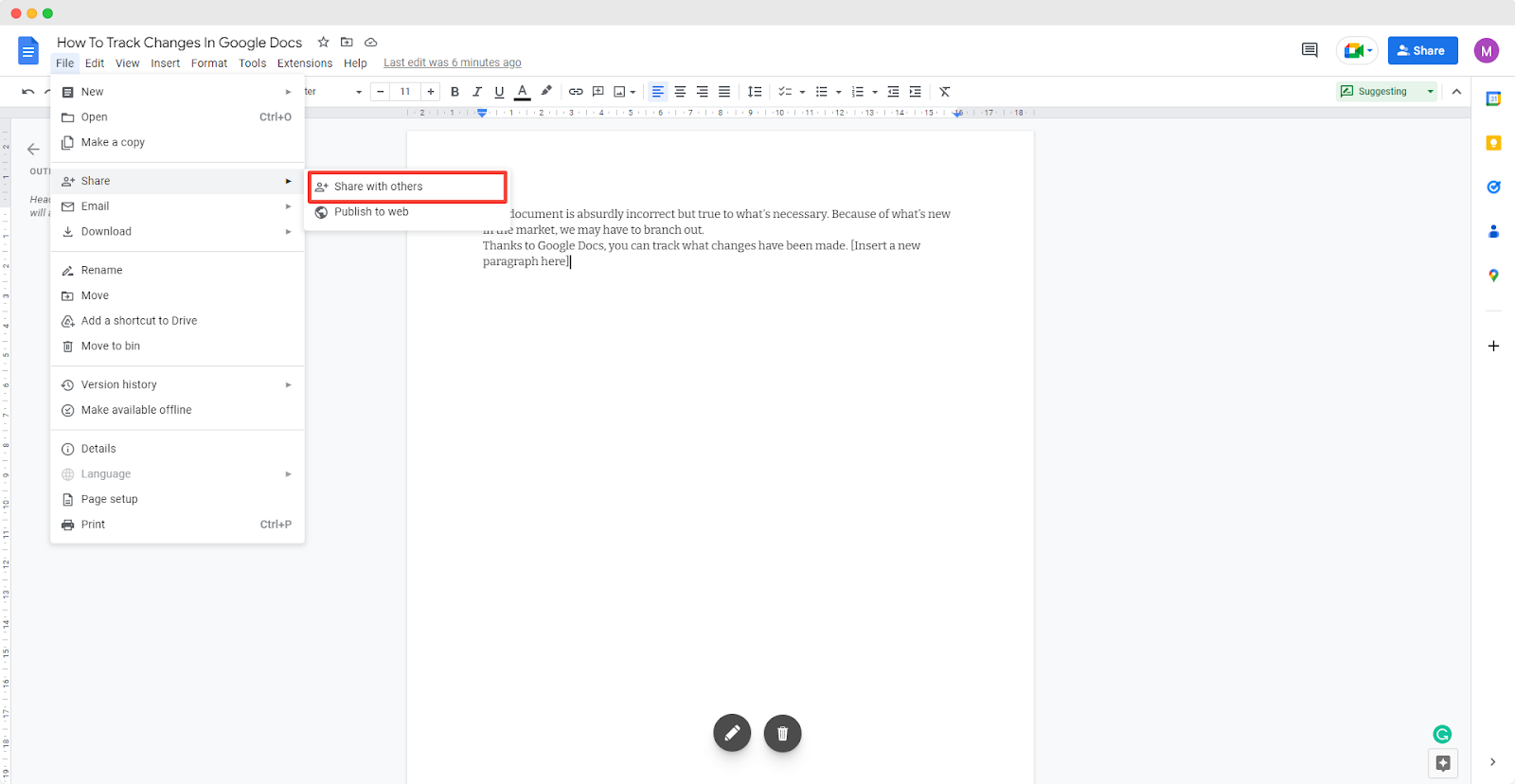Open the Google Calendar side panel
Viewport: 1515px width, 784px height.
1493,99
